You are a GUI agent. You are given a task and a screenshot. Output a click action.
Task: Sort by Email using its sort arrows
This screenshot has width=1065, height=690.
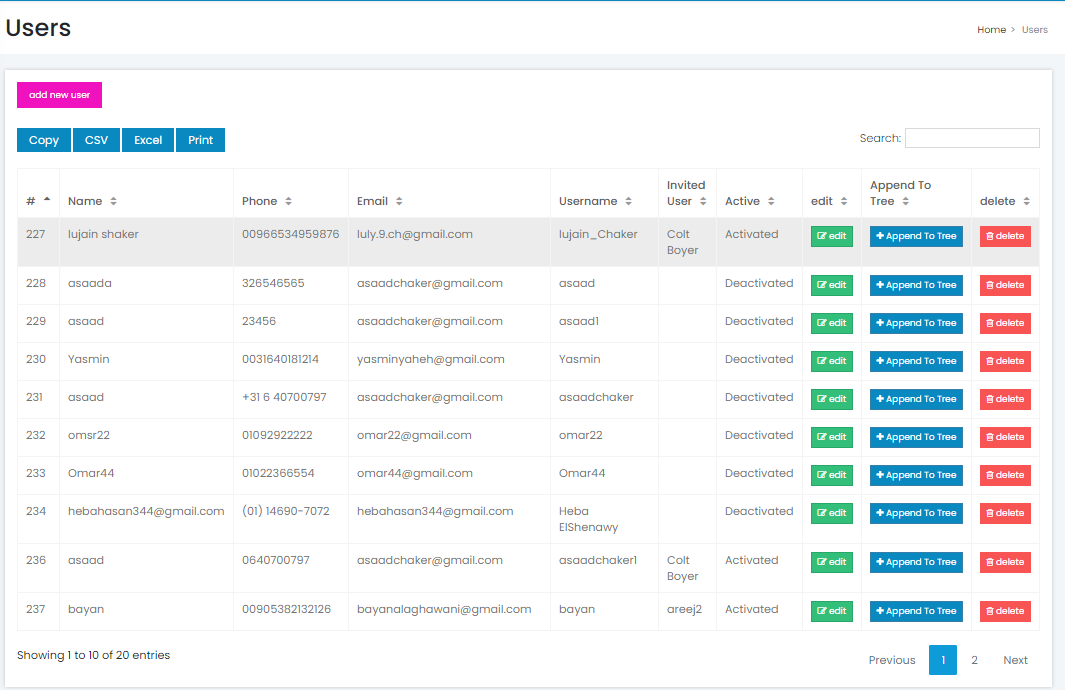click(x=399, y=201)
